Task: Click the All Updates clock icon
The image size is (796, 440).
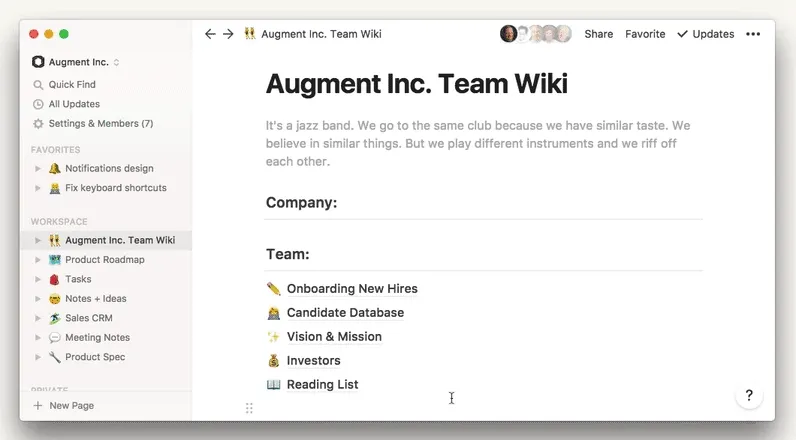Action: (38, 104)
